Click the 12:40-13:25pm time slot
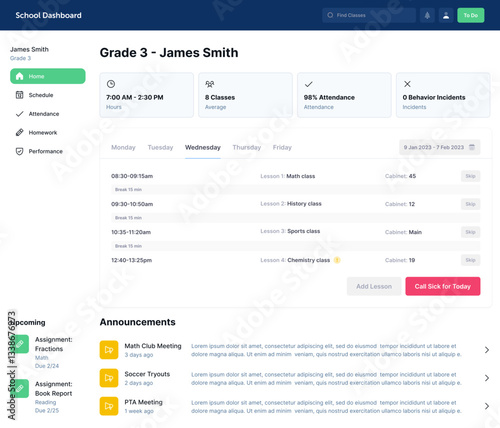This screenshot has width=500, height=428. point(131,260)
